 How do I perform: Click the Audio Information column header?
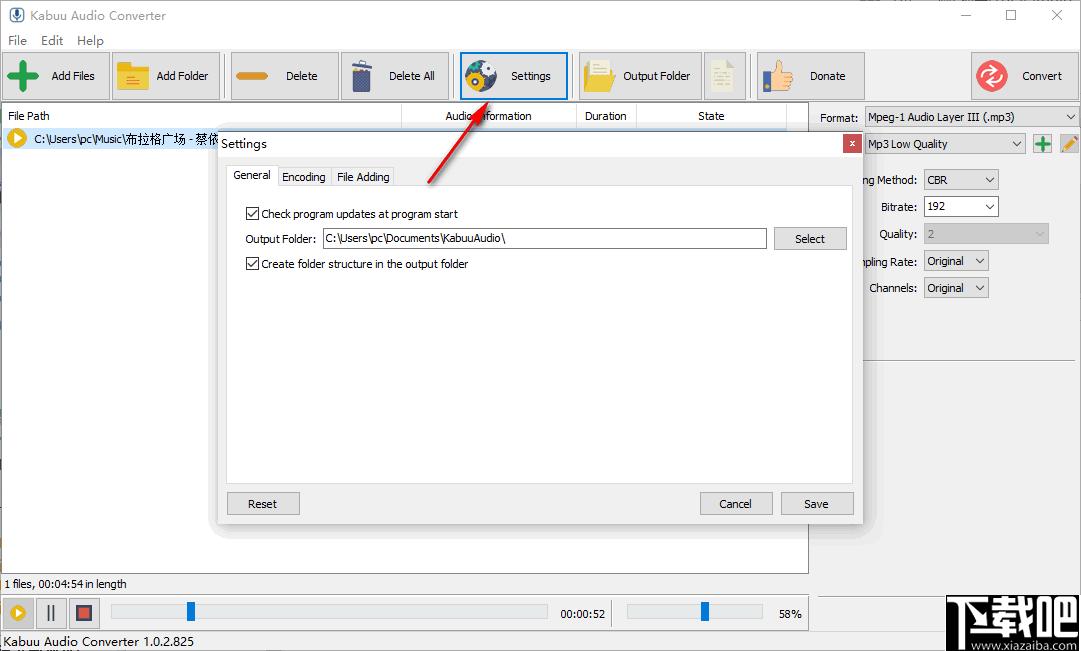coord(489,116)
